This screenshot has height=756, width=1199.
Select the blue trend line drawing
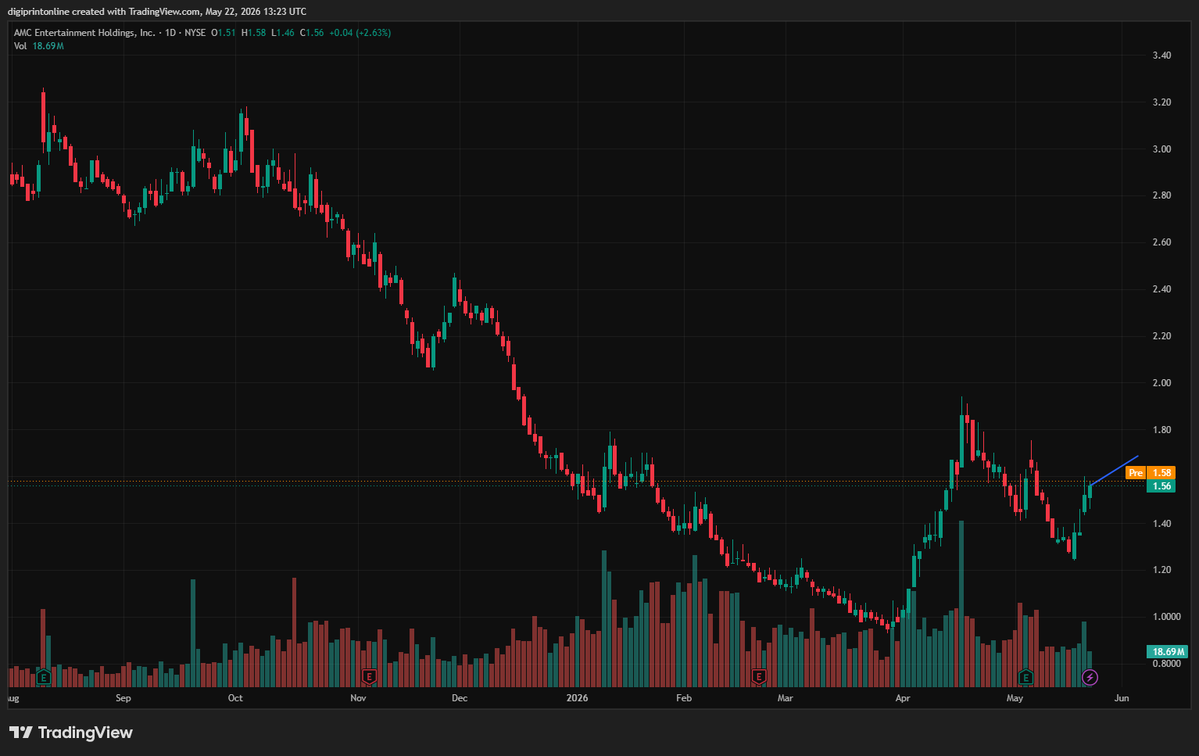coord(1115,470)
